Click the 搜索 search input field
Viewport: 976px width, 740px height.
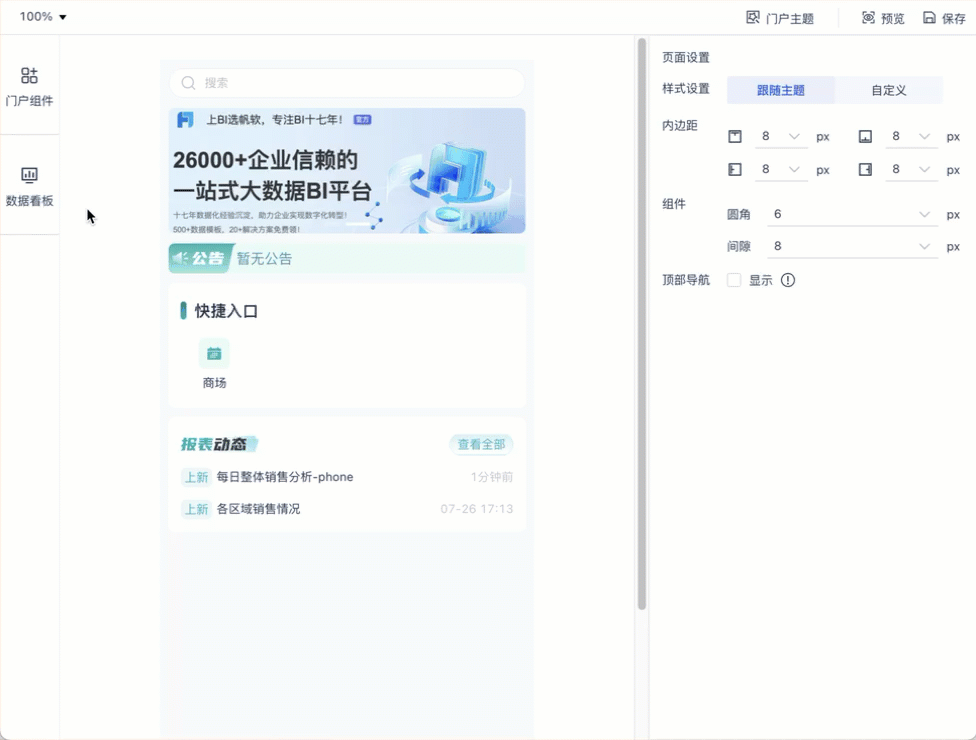[347, 83]
